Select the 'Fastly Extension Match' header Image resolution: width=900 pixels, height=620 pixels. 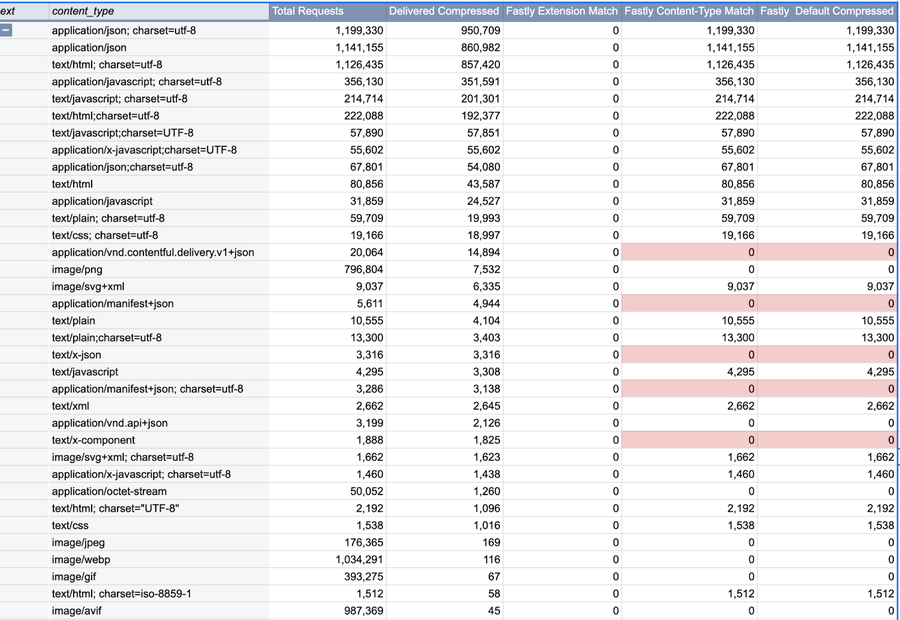click(x=562, y=11)
